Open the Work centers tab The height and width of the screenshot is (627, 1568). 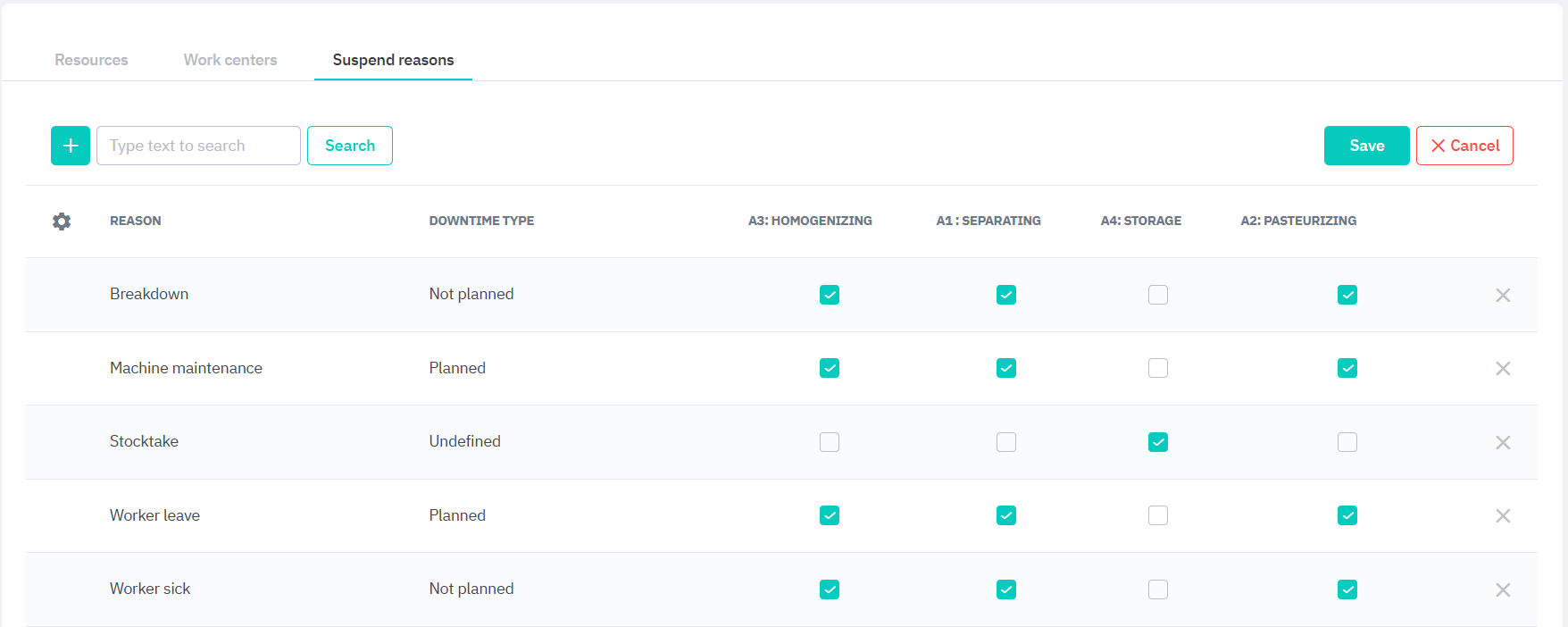tap(230, 60)
